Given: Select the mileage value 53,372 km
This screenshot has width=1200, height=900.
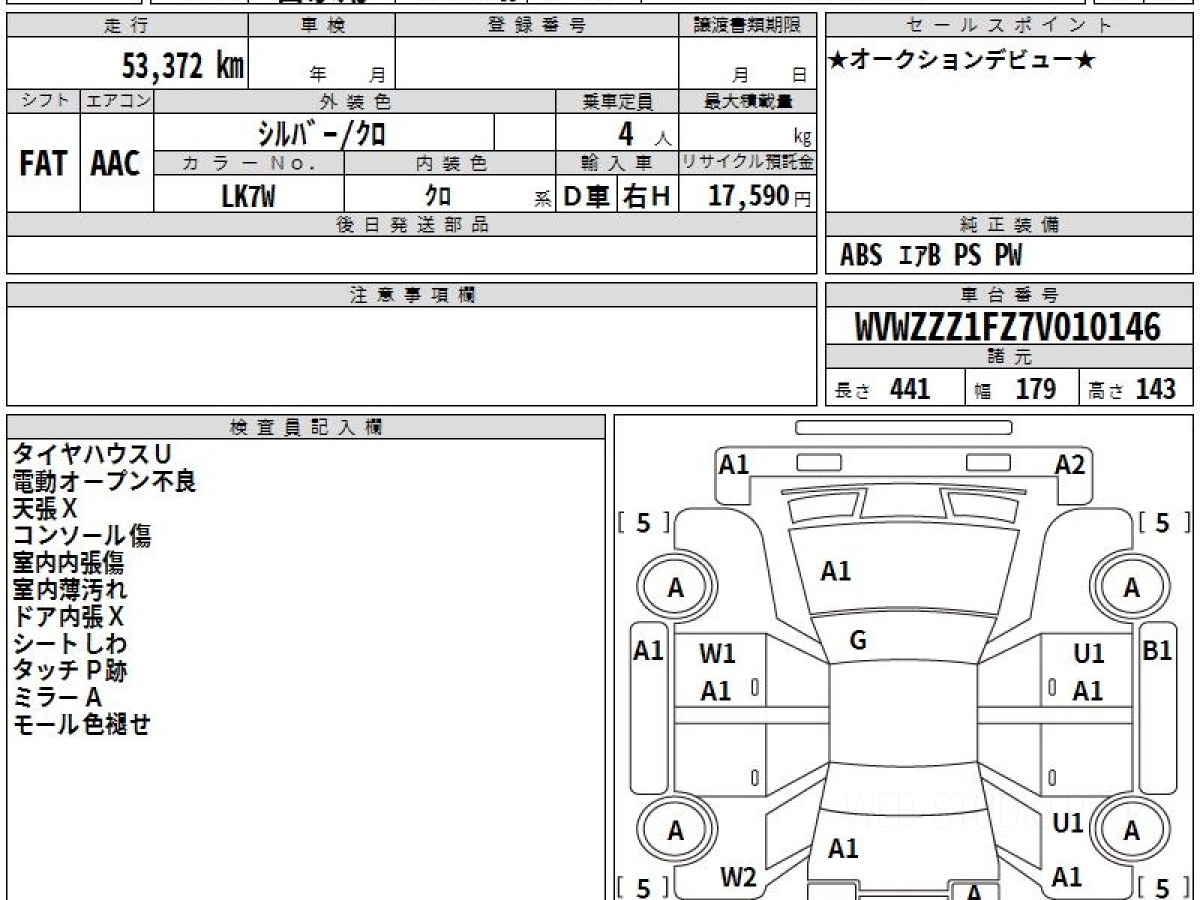Looking at the screenshot, I should pyautogui.click(x=183, y=66).
